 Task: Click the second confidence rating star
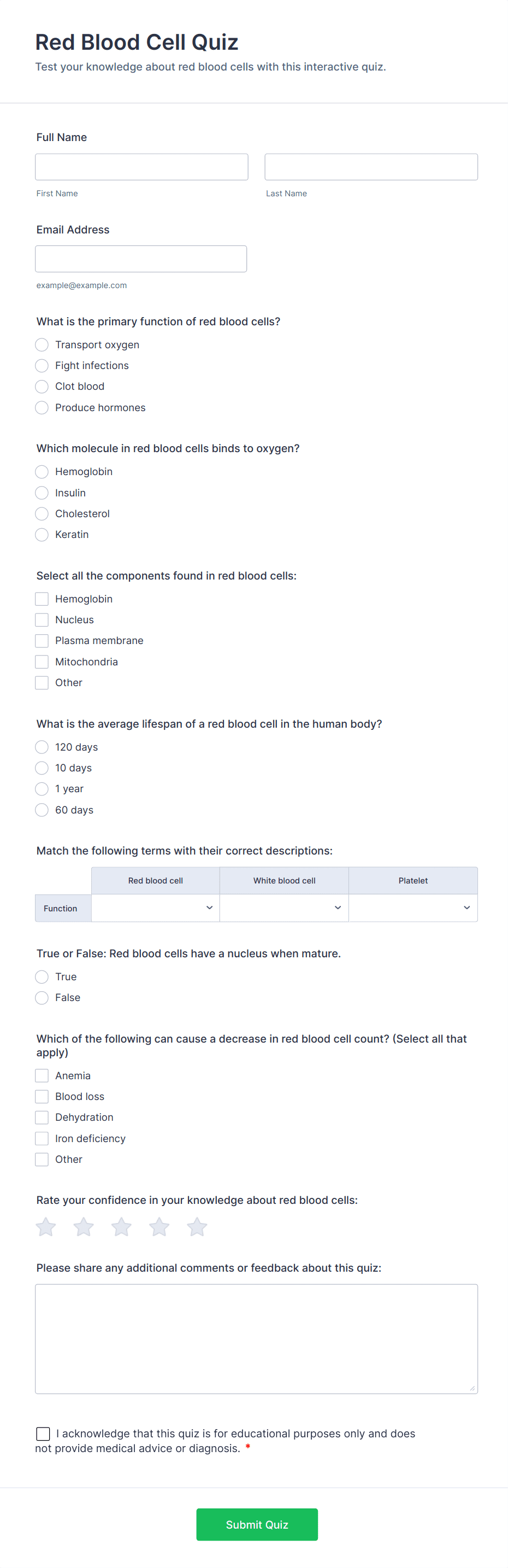(x=84, y=1226)
